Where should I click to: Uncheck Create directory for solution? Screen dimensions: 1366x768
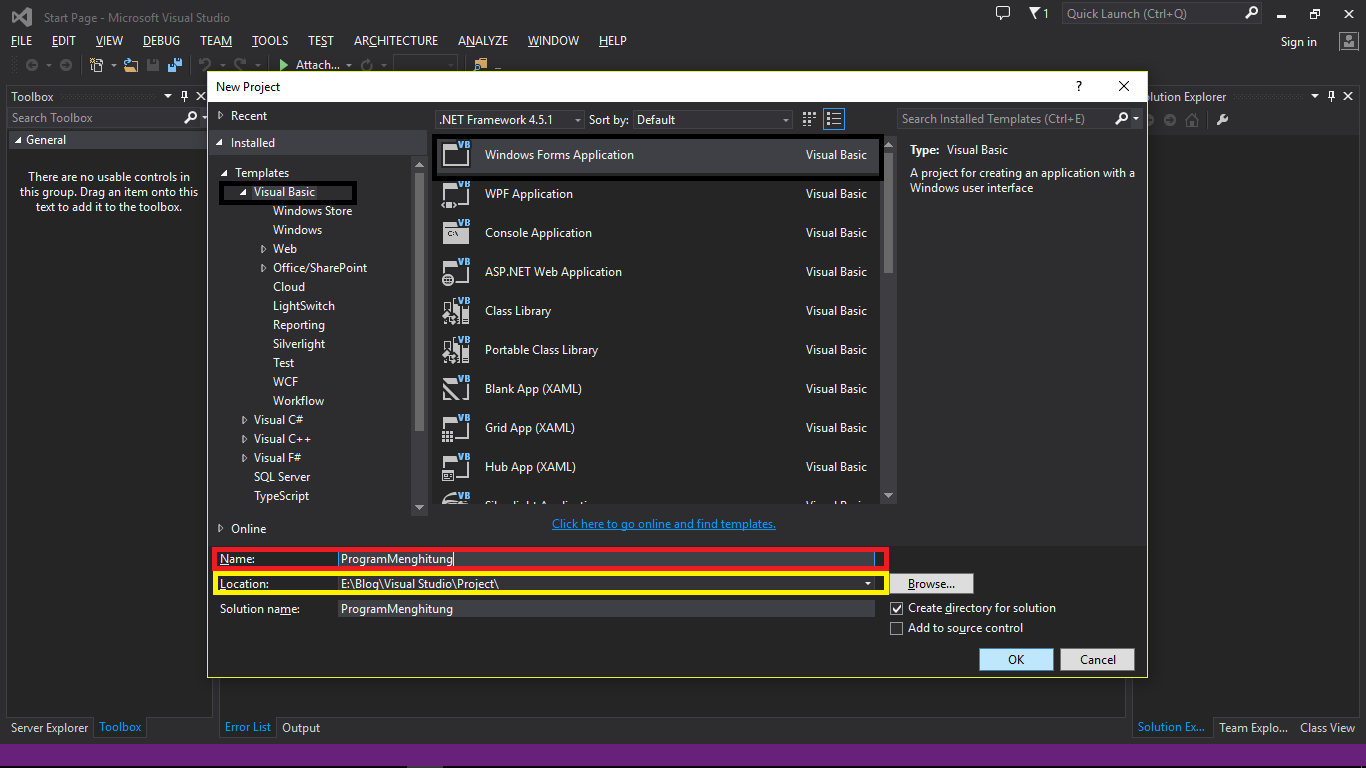897,608
